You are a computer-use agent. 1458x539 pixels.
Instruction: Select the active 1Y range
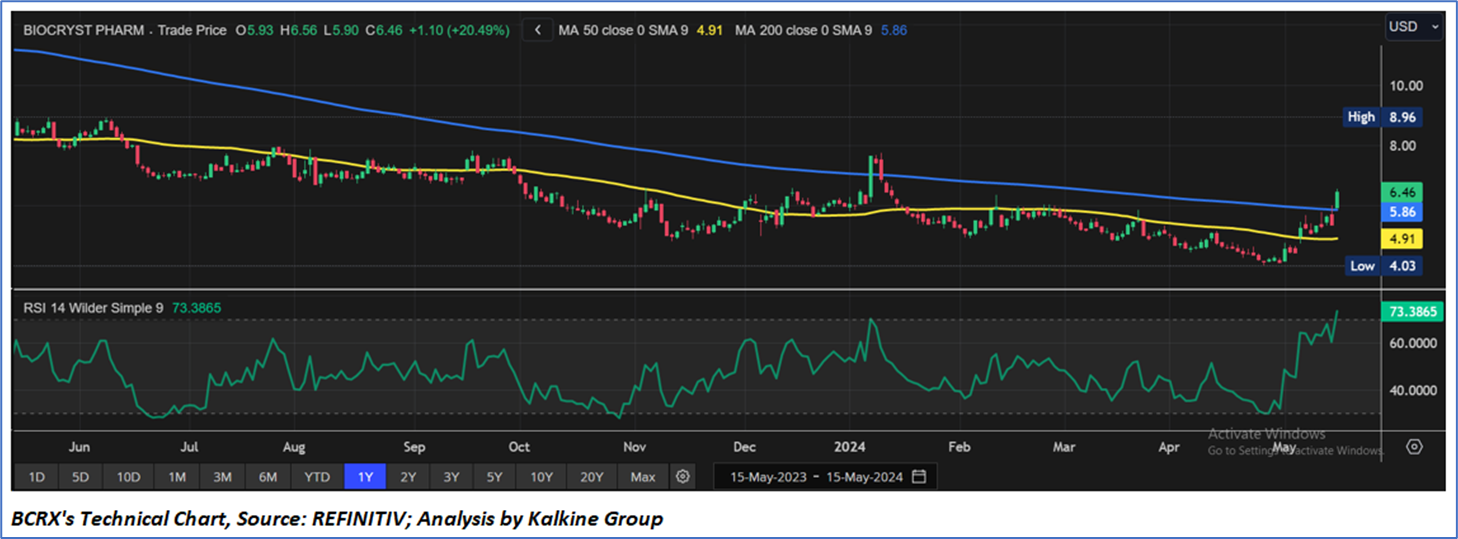365,477
